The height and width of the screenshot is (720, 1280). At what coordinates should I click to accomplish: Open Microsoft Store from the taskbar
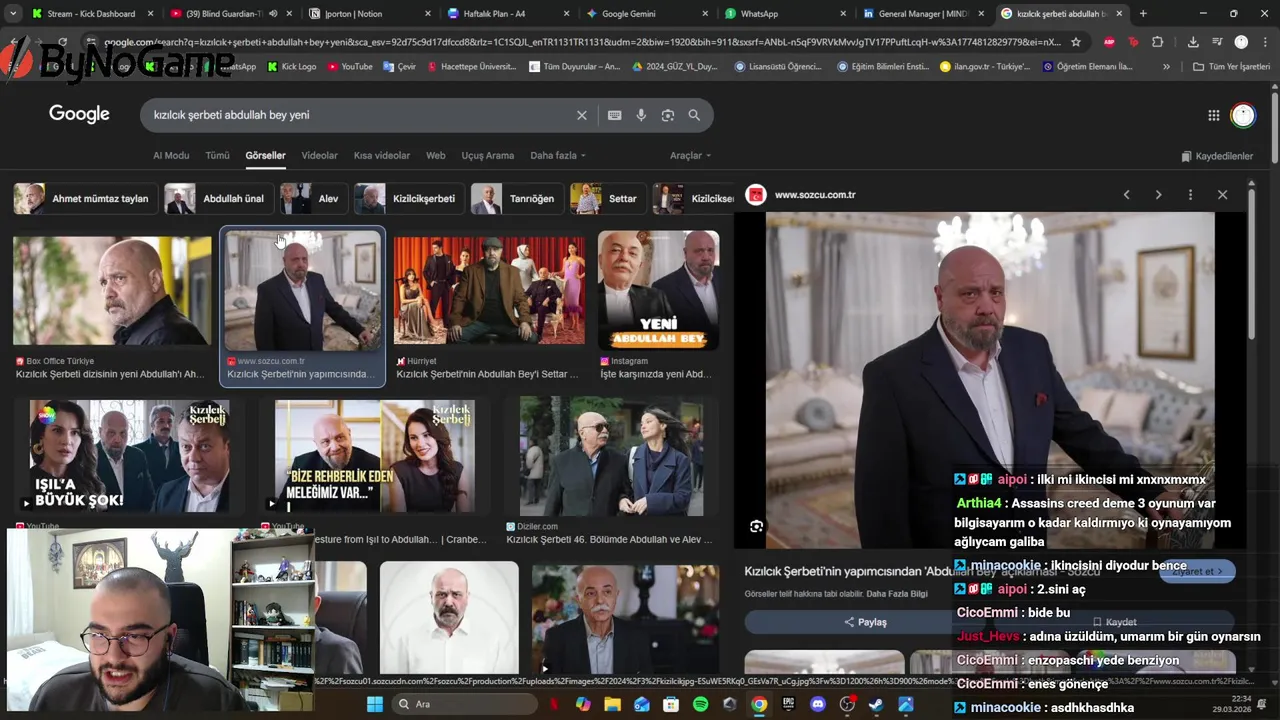tap(671, 704)
